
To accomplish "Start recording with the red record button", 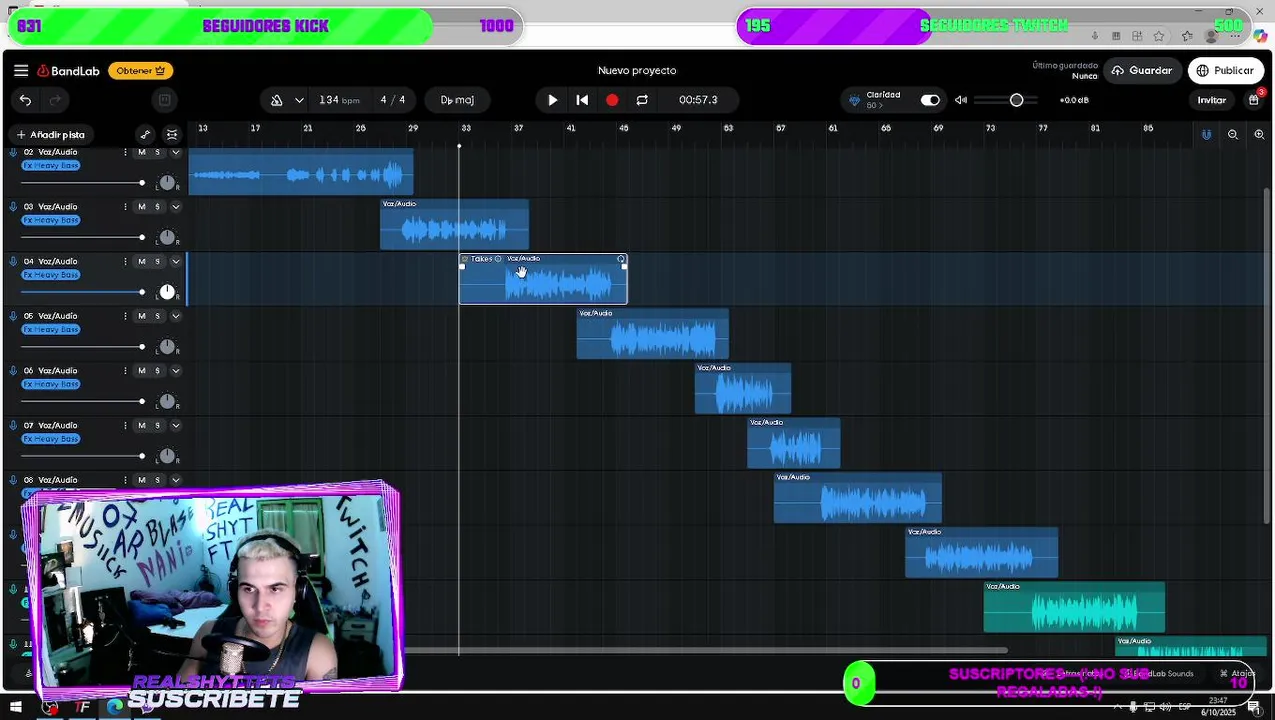I will tap(612, 100).
